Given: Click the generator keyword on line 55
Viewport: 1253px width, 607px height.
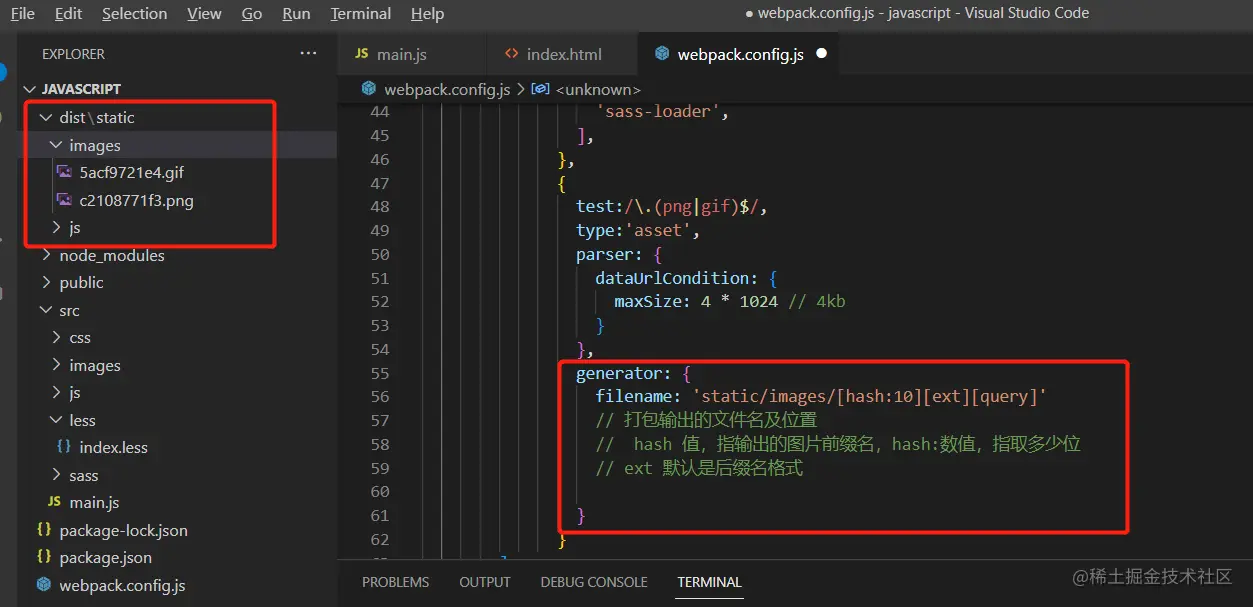Looking at the screenshot, I should tap(619, 373).
